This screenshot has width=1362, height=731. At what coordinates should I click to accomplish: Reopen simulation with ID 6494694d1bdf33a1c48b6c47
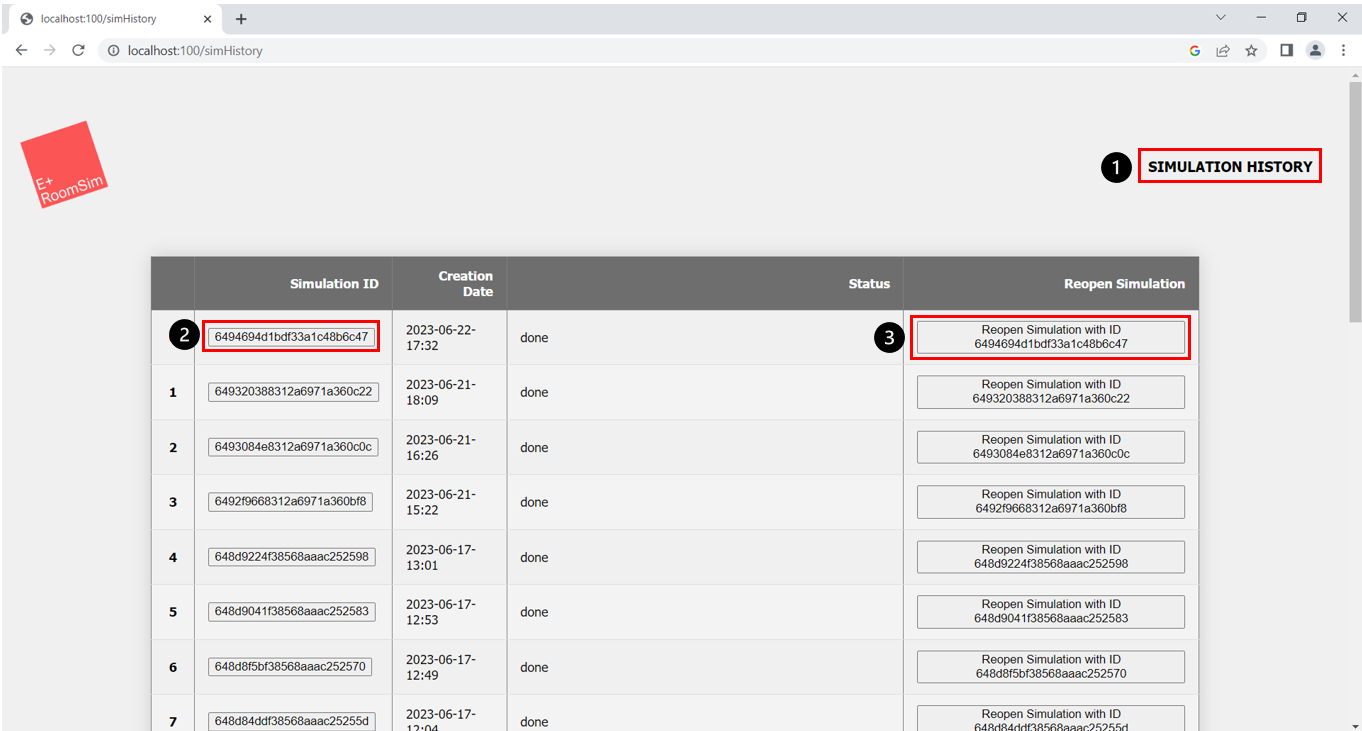point(1050,337)
